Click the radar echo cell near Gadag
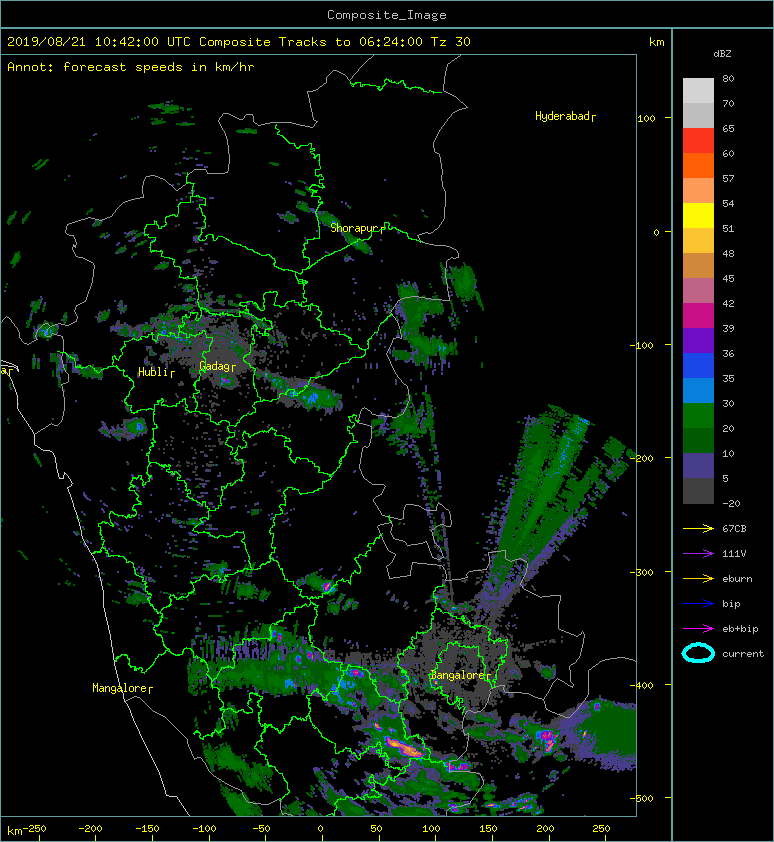 point(226,380)
